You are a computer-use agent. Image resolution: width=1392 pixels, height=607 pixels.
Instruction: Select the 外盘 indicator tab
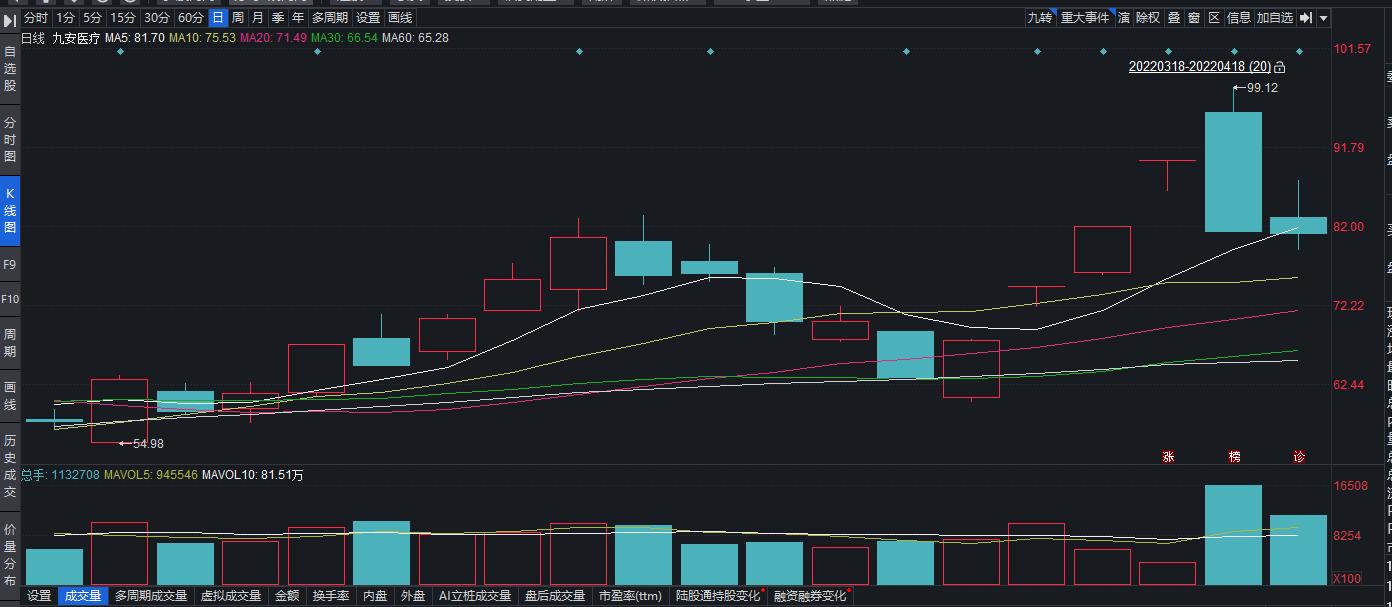pyautogui.click(x=412, y=596)
